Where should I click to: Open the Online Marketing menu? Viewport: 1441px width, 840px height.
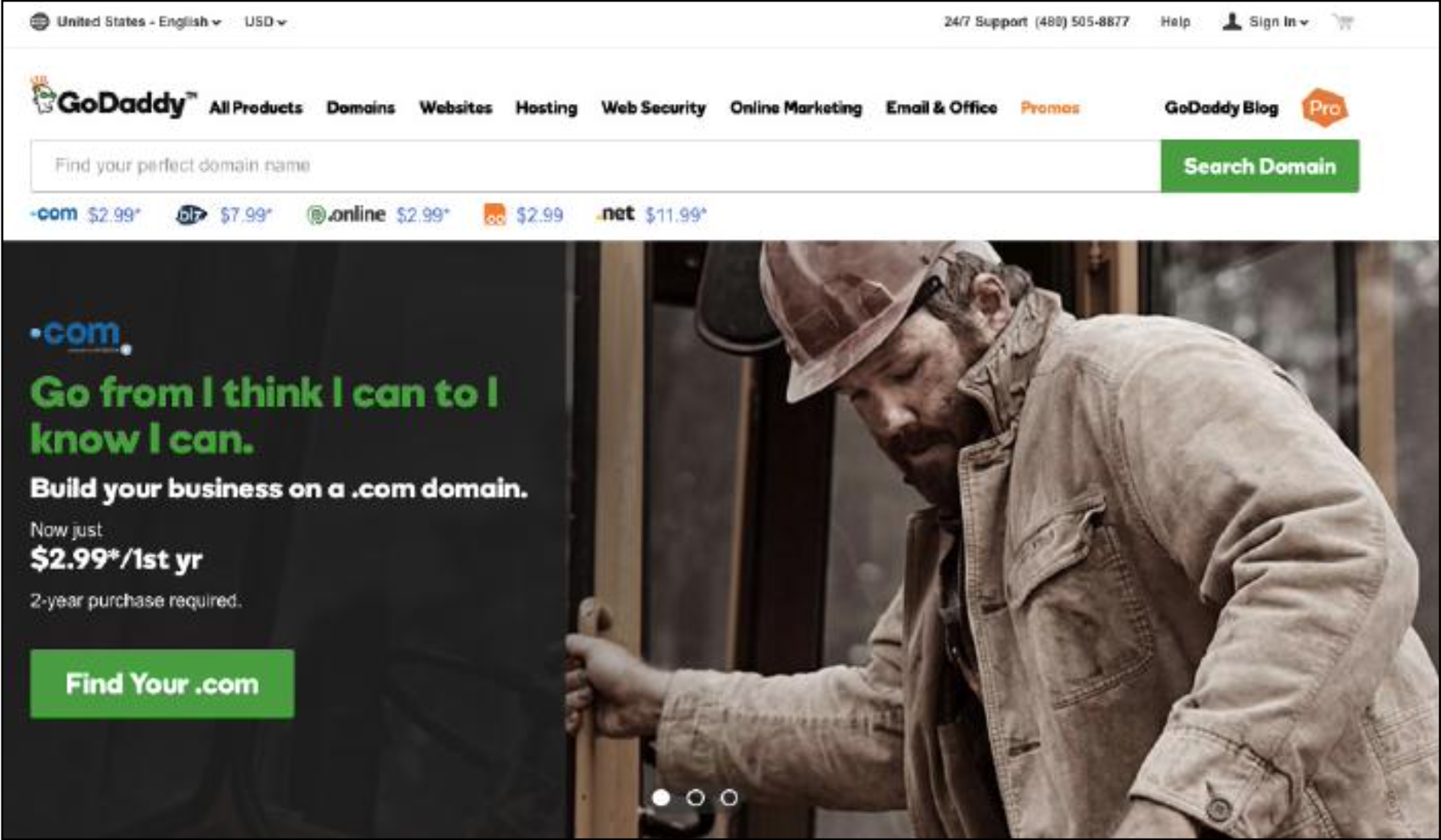(795, 108)
